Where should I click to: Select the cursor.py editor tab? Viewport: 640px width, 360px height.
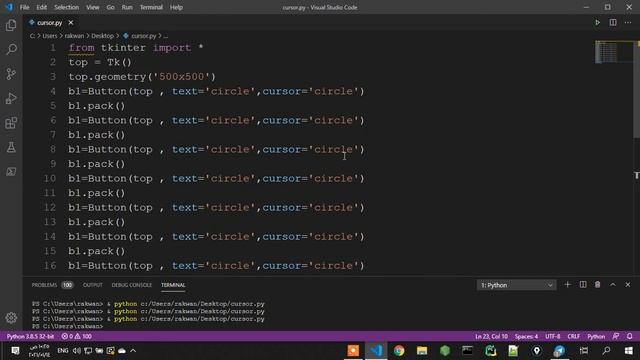point(49,23)
